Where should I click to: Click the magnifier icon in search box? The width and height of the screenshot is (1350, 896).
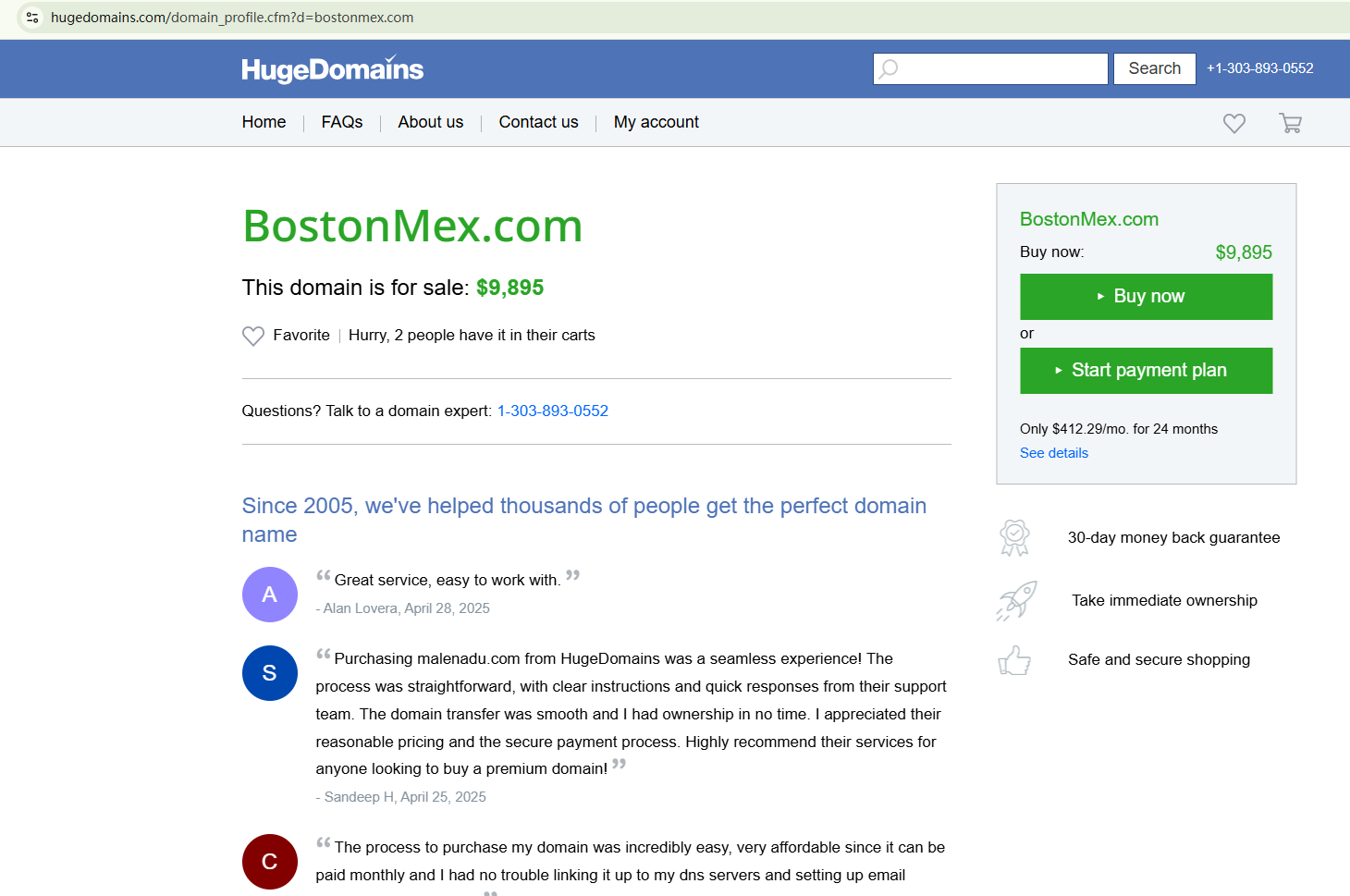pyautogui.click(x=889, y=68)
